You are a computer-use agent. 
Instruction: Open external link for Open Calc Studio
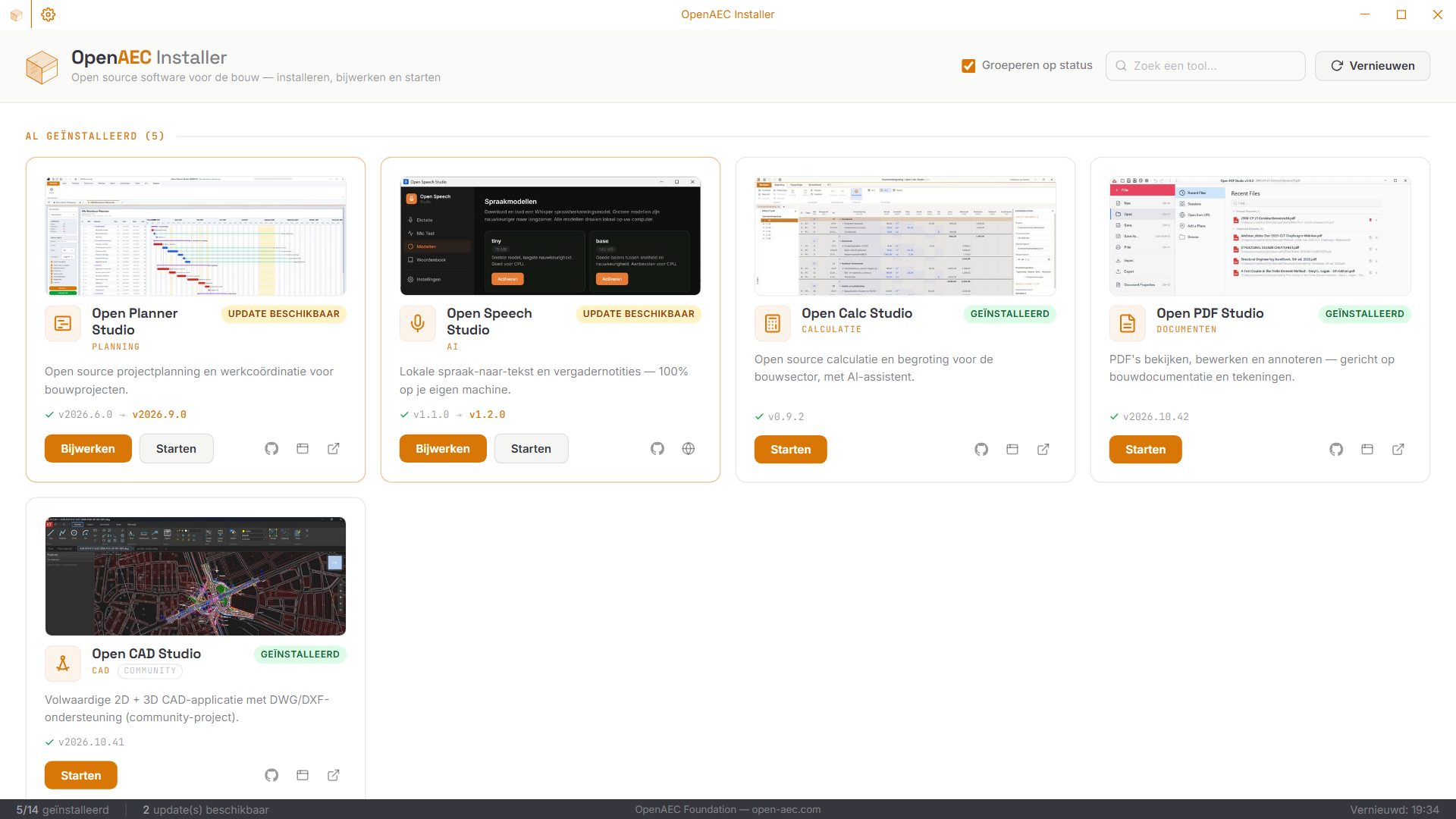[1043, 450]
